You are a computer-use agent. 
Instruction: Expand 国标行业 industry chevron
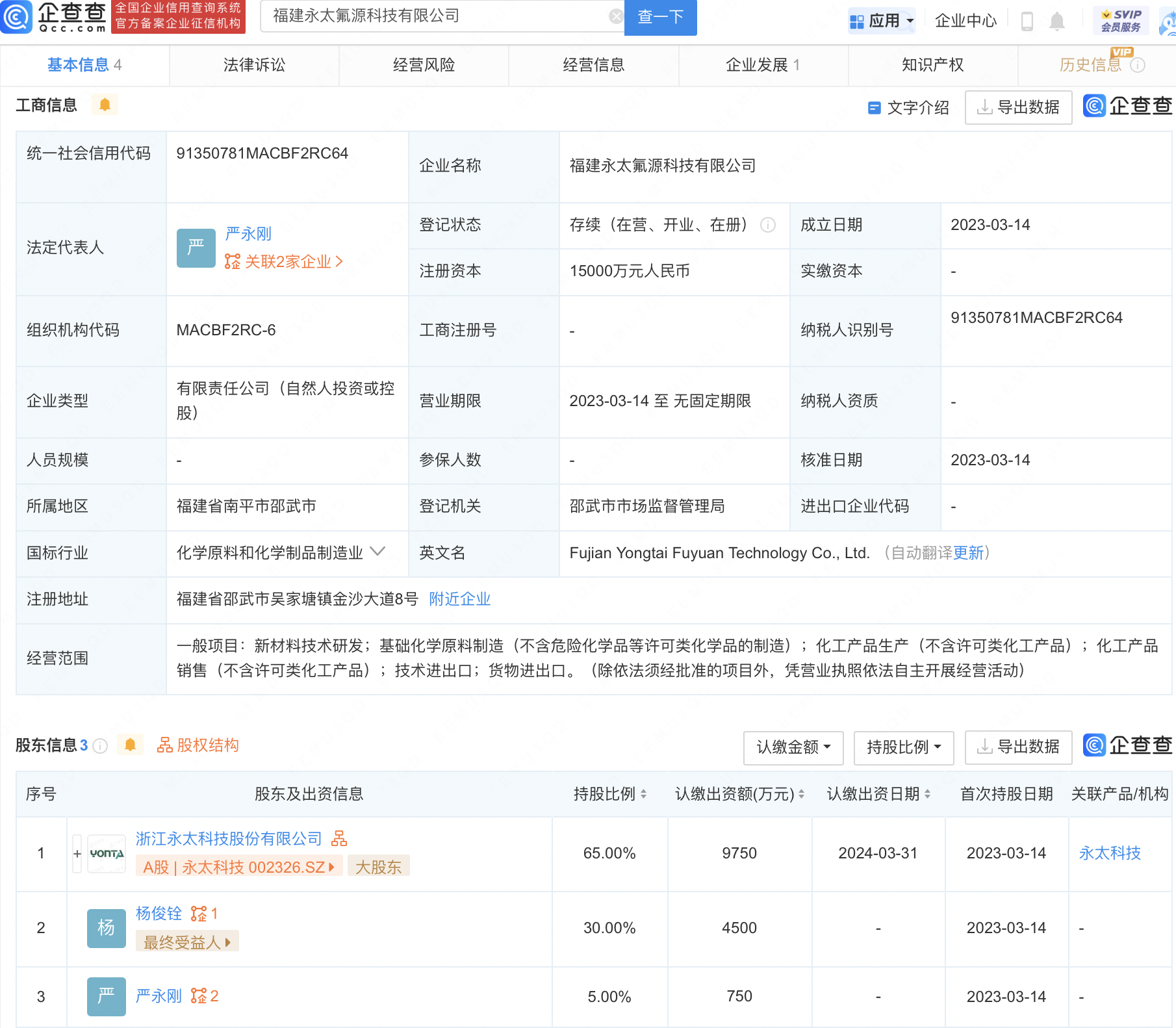(x=377, y=552)
